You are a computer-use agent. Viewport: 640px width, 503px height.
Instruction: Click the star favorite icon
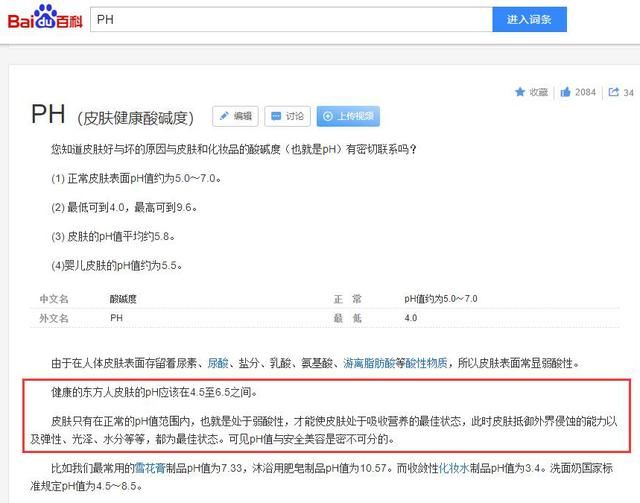click(x=520, y=92)
